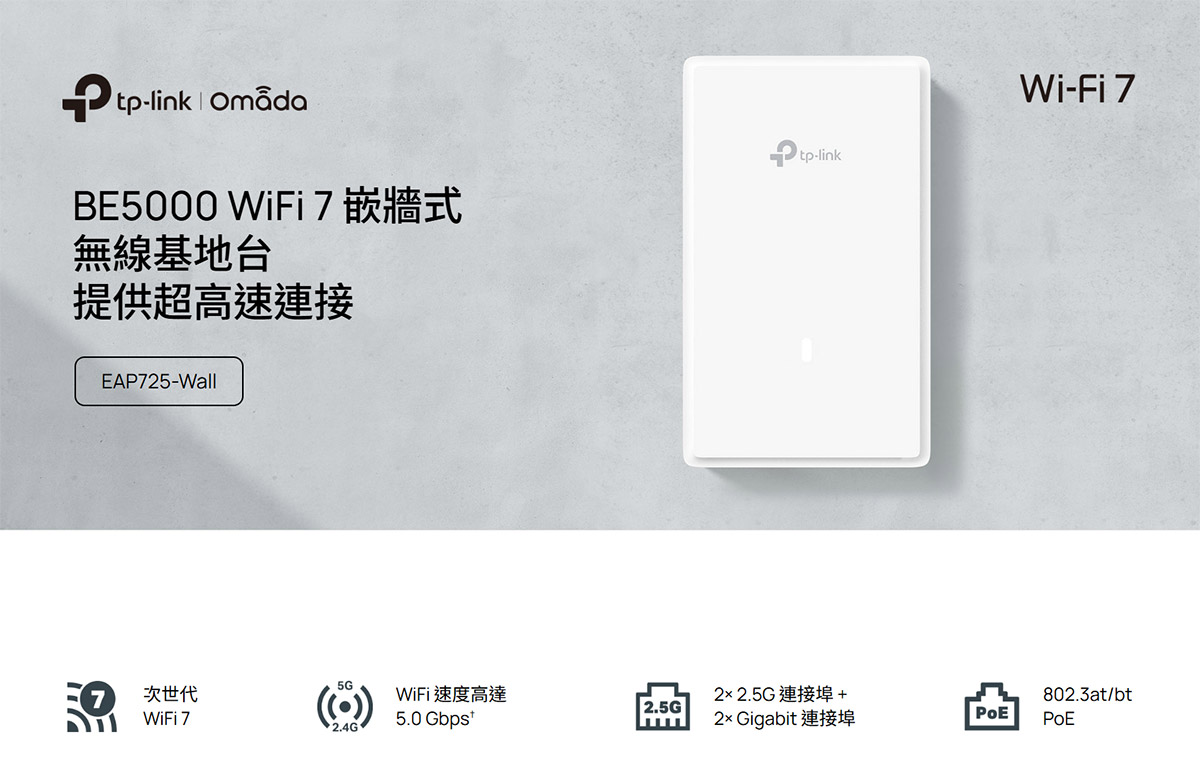Click the 2.5G Ethernet port icon

(x=663, y=707)
